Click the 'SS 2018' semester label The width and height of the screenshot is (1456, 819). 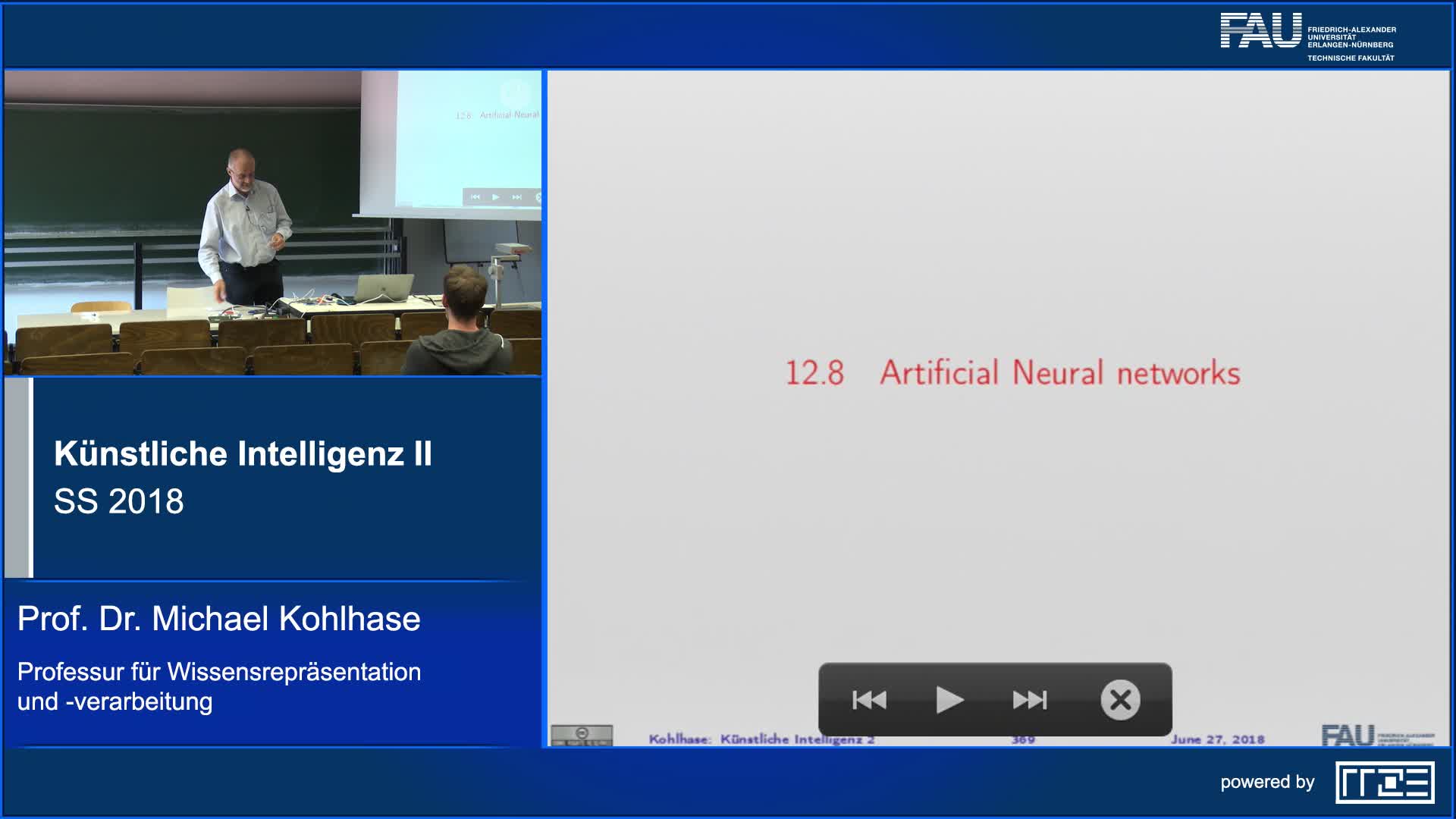click(119, 501)
